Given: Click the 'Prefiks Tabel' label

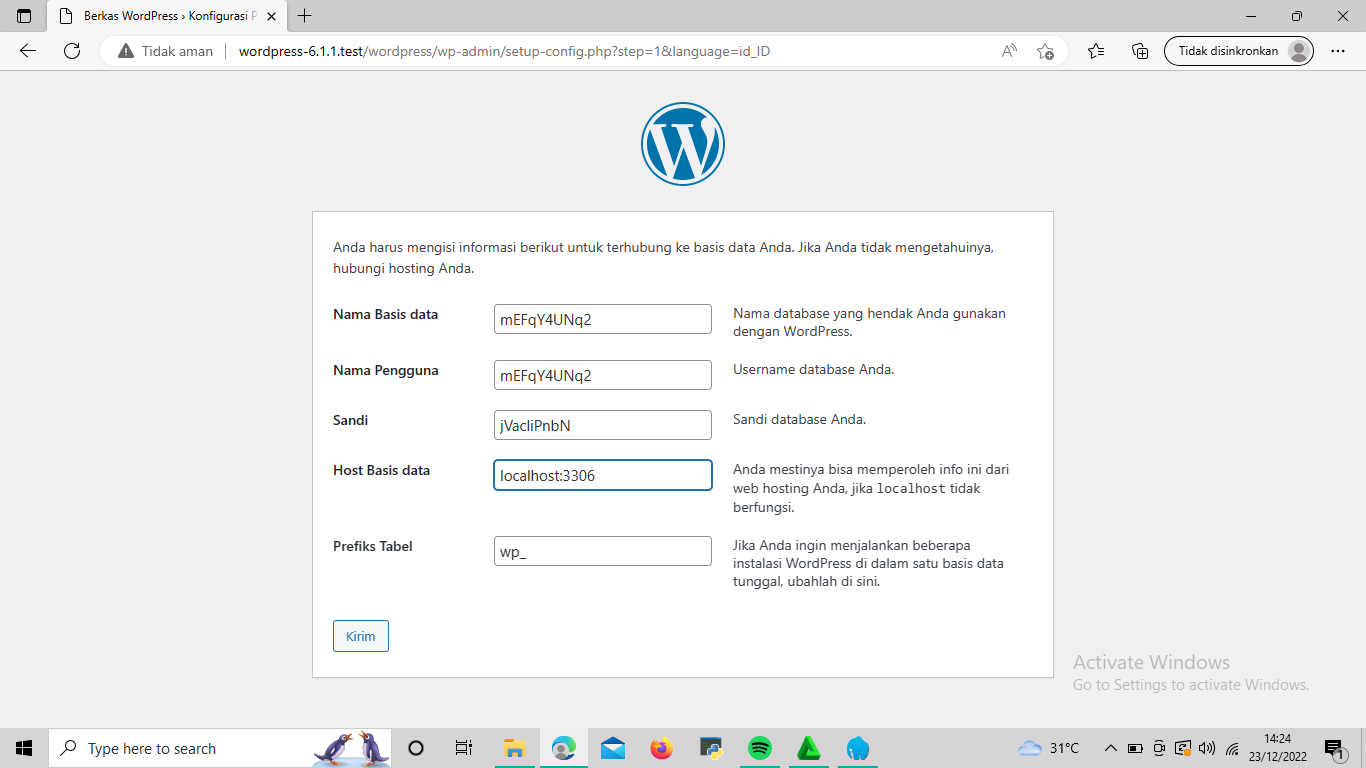Looking at the screenshot, I should 372,546.
